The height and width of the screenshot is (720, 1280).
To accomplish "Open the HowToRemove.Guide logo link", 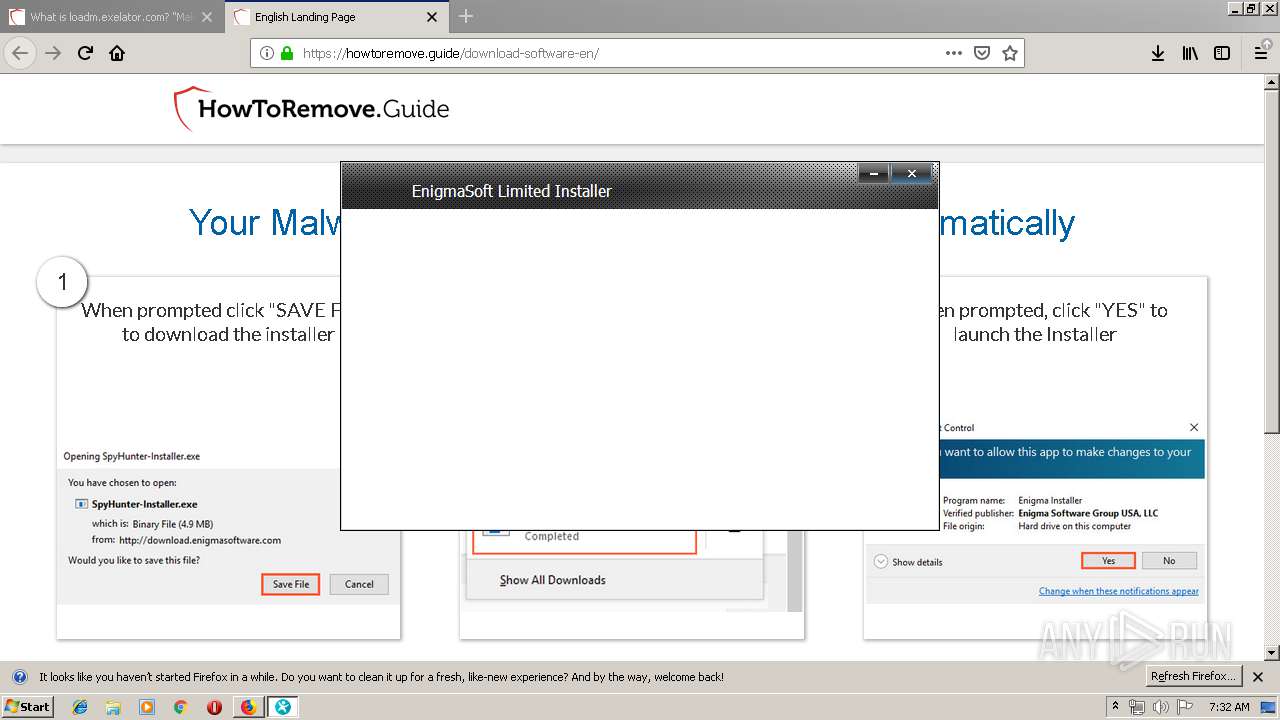I will [x=311, y=109].
